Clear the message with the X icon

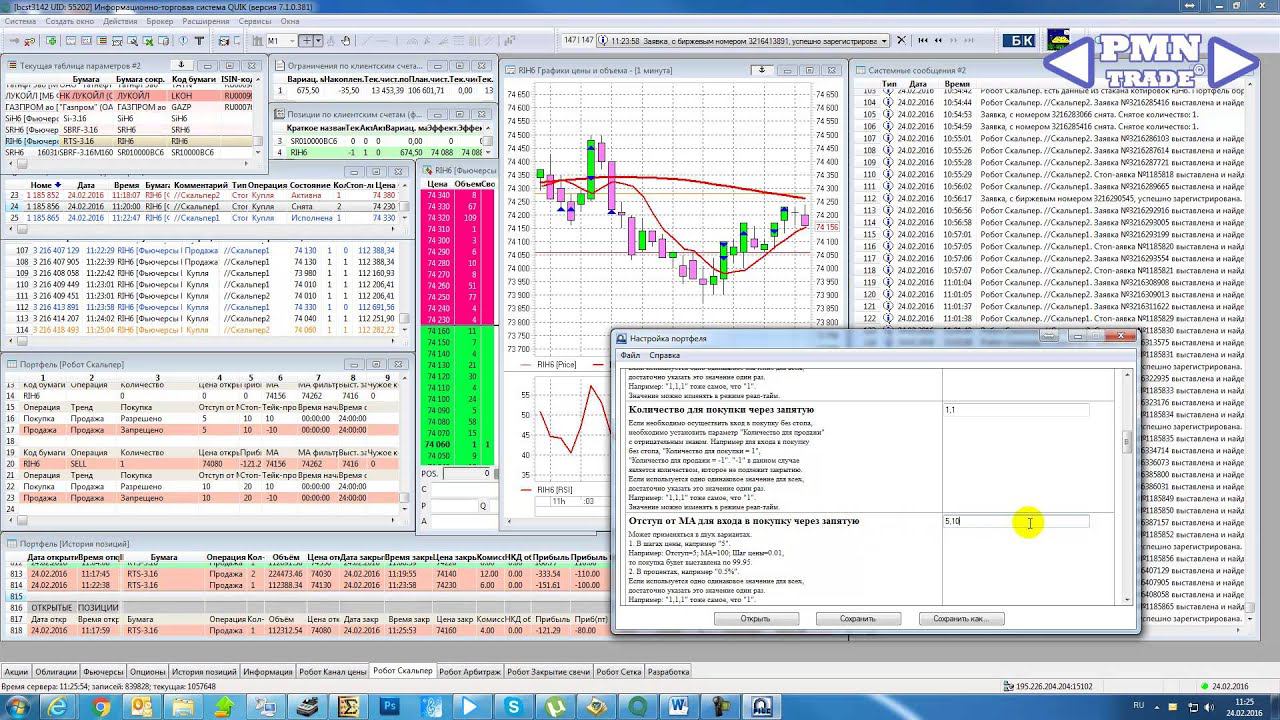(902, 41)
